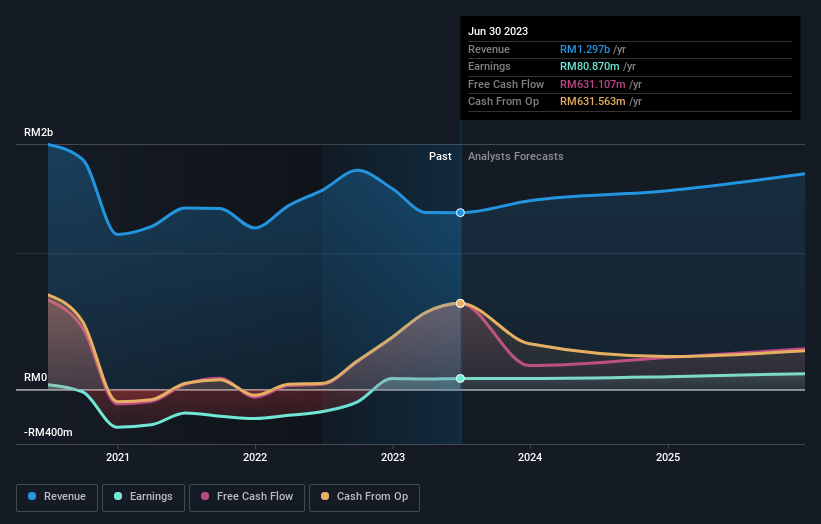Click the Jun 30 2023 tooltip date
The height and width of the screenshot is (524, 821).
coord(498,31)
